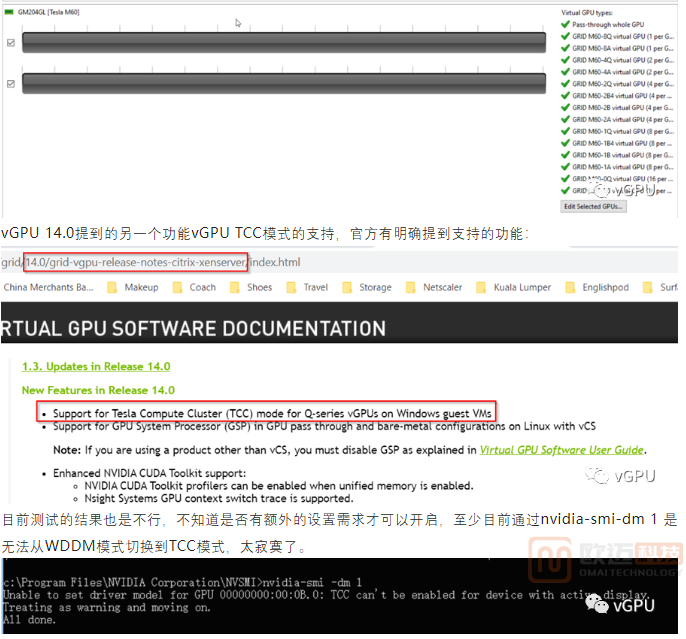This screenshot has height=639, width=686.
Task: Open the 'Virtual GPU Software User Guide' link
Action: tap(562, 450)
